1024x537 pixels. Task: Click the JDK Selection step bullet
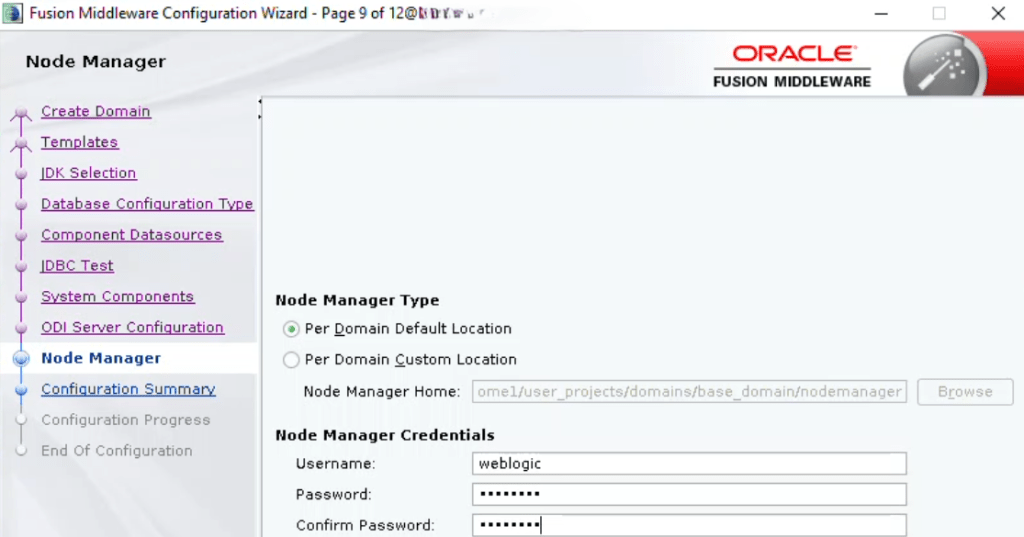21,174
